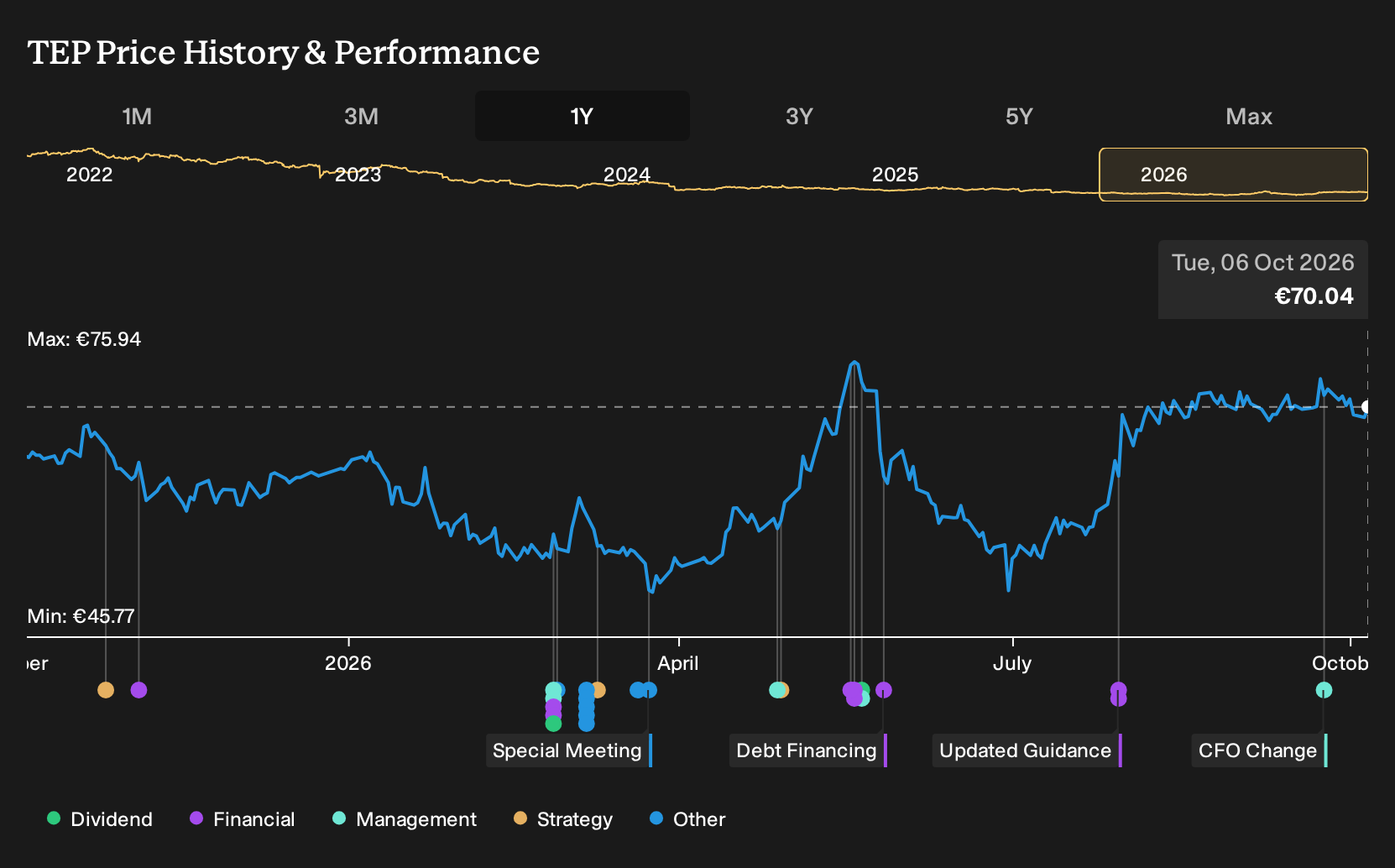
Task: Click the April axis label
Action: pos(678,663)
